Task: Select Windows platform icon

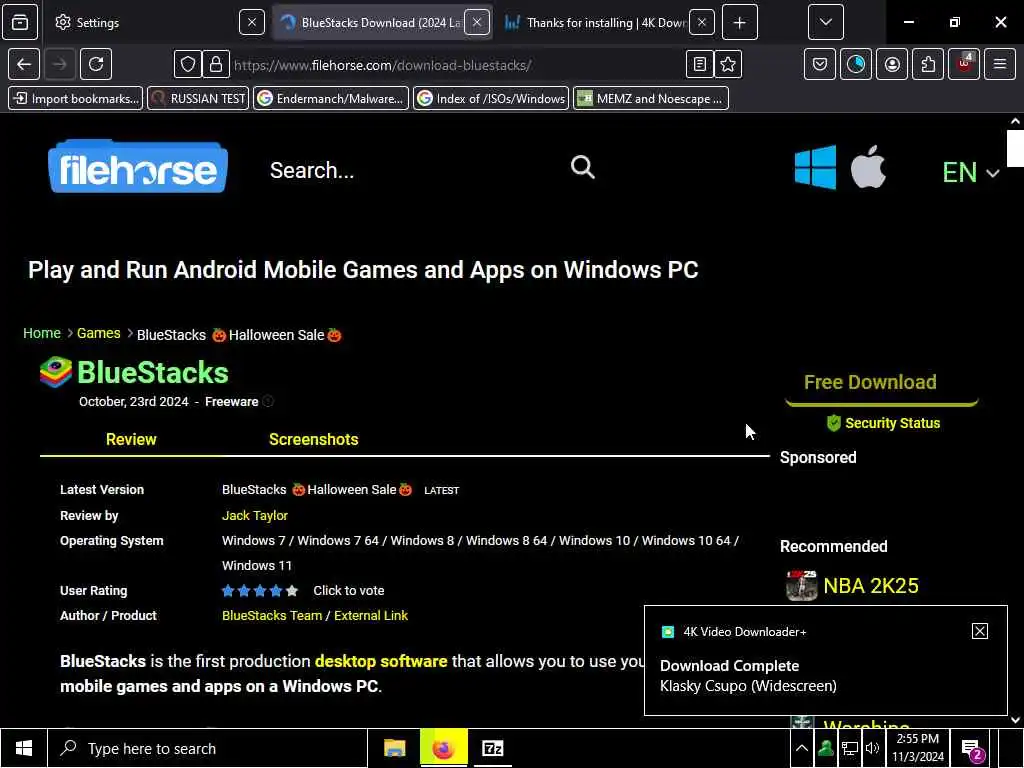Action: (815, 167)
